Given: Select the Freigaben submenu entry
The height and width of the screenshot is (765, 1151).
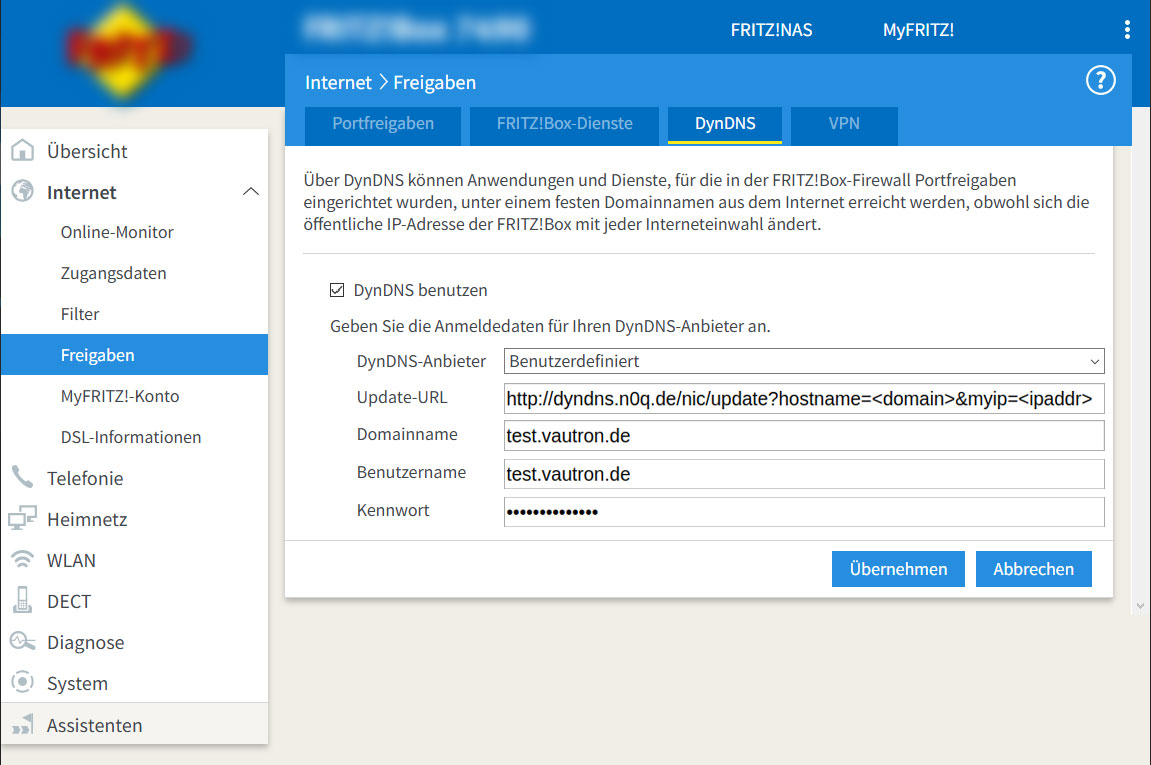Looking at the screenshot, I should pos(134,355).
